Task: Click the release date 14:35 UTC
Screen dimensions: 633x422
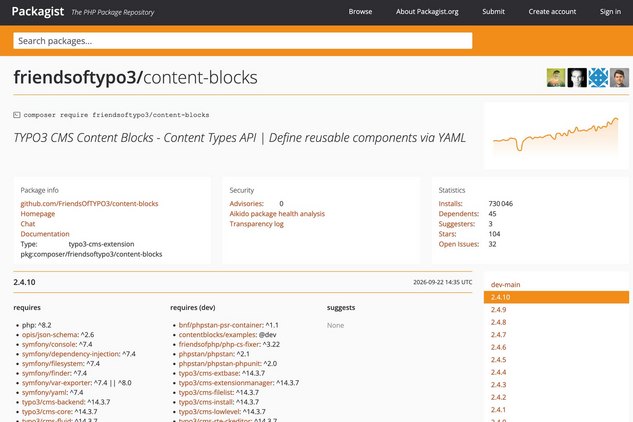Action: [442, 282]
